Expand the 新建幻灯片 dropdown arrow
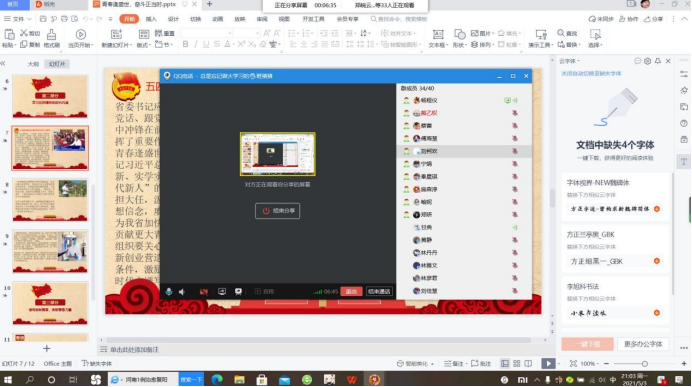The height and width of the screenshot is (387, 692). click(130, 45)
